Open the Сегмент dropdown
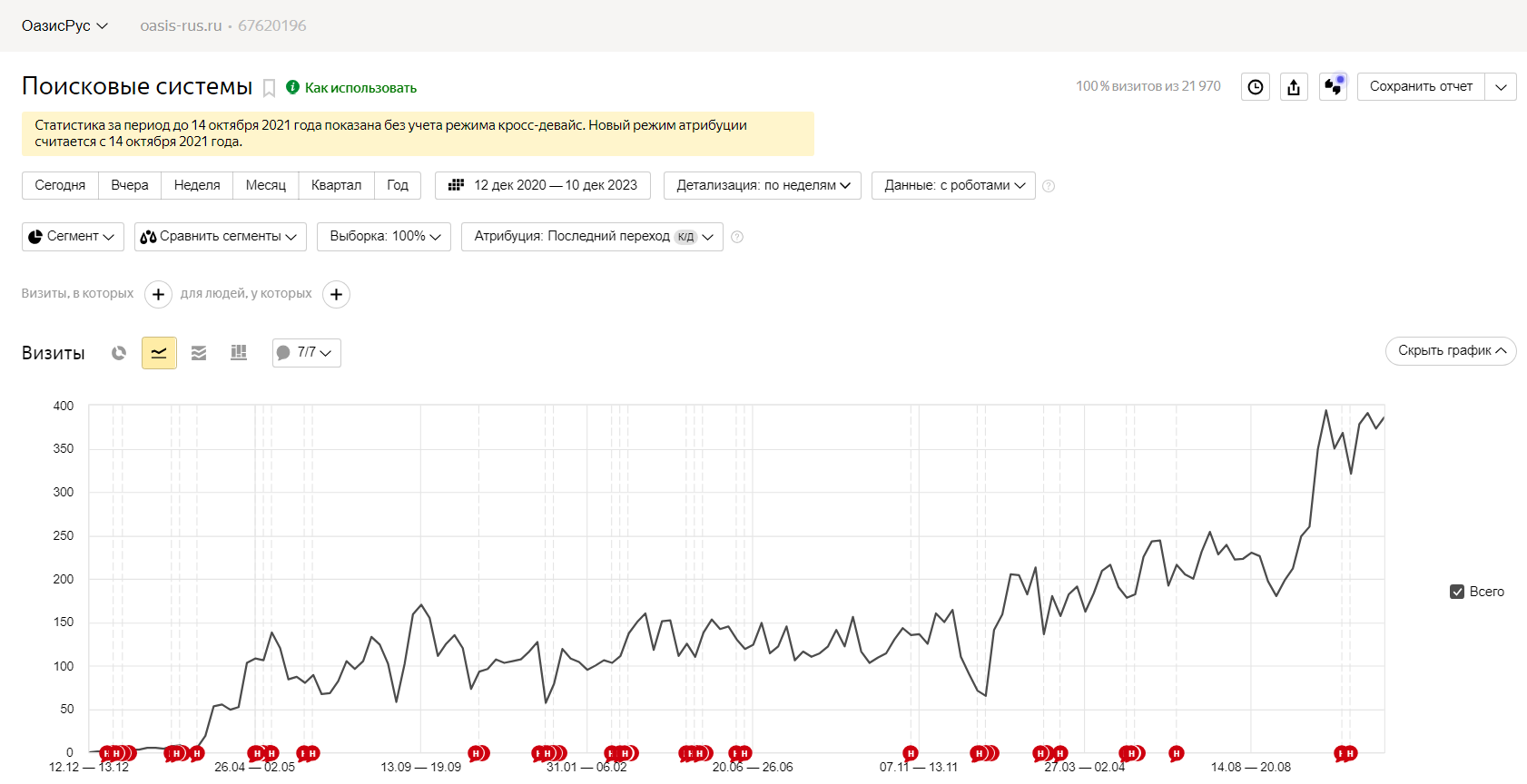1527x784 pixels. pos(73,237)
